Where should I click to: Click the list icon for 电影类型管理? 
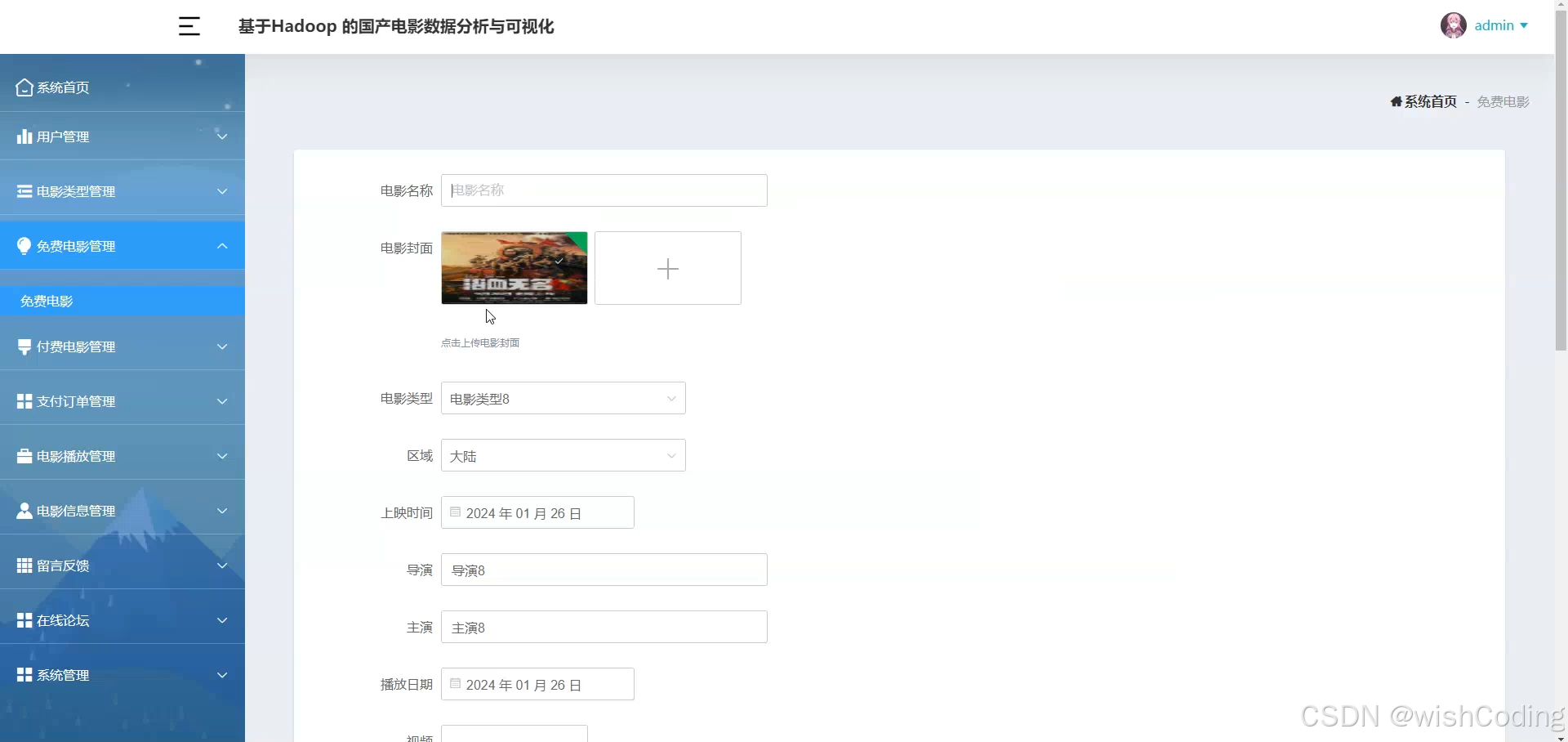(23, 191)
